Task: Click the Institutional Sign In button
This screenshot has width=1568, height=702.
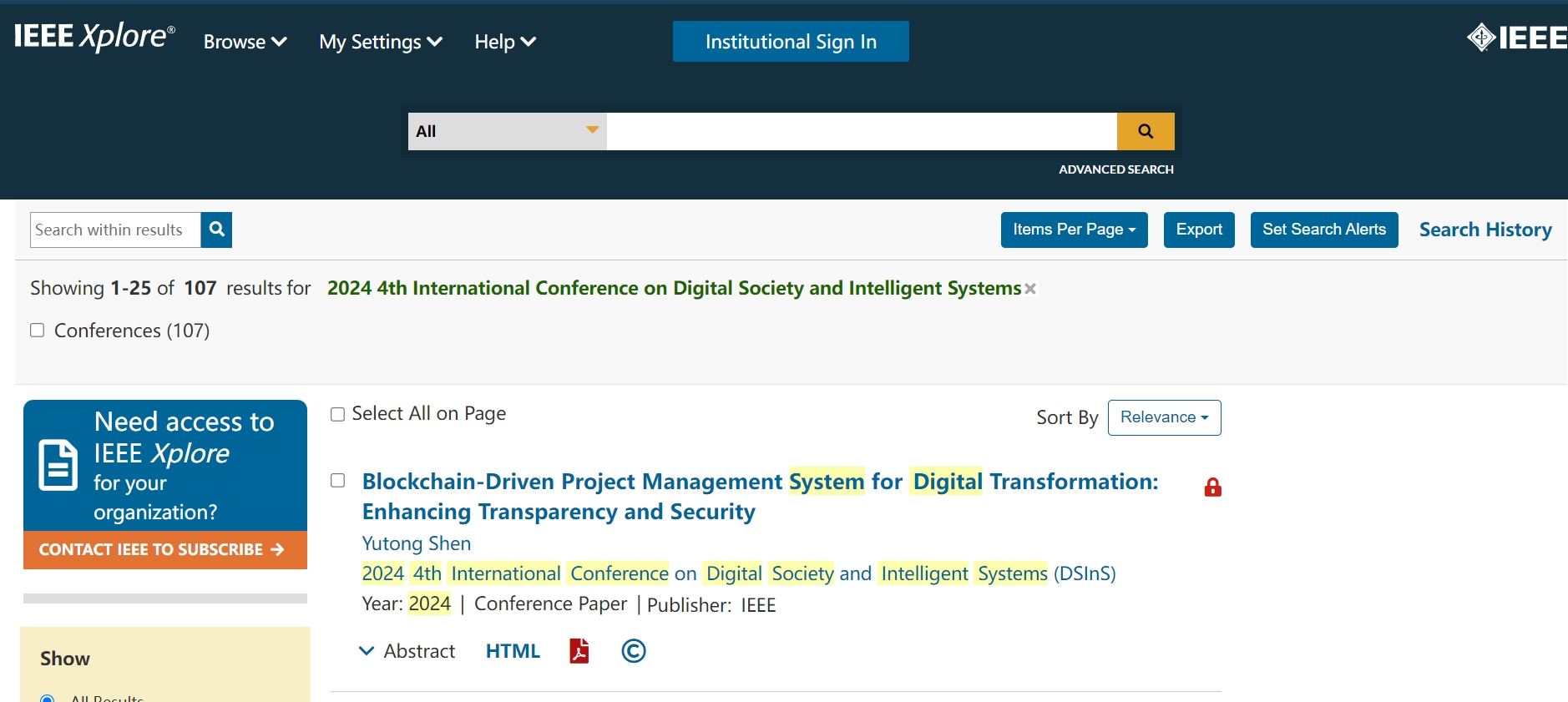Action: pos(791,42)
